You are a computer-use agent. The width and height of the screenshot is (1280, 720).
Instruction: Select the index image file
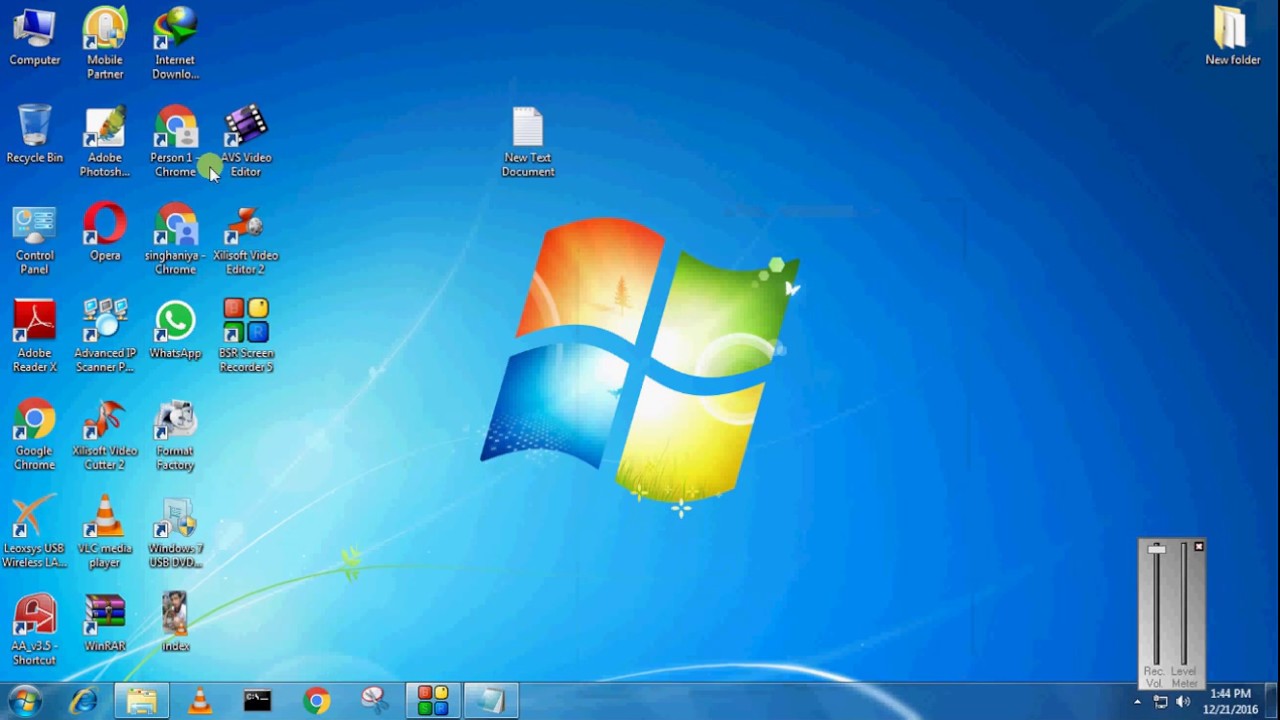point(175,623)
